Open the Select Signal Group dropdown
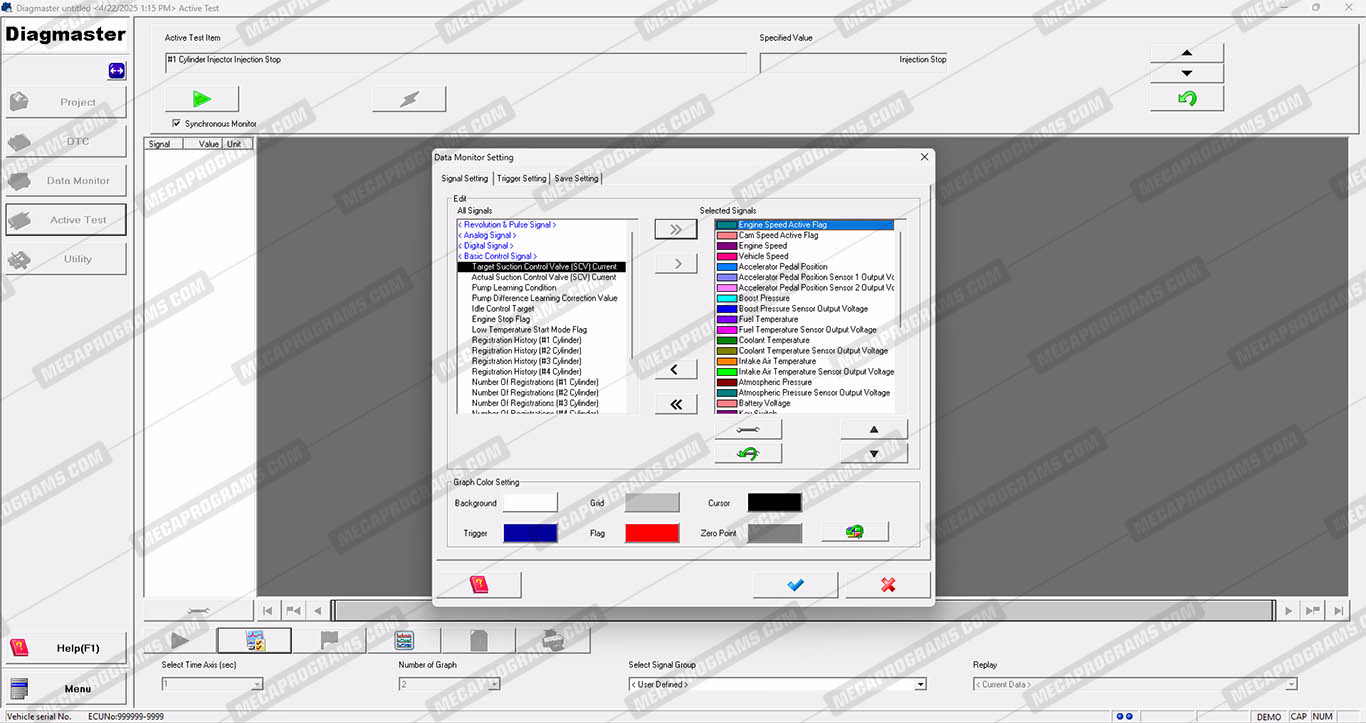The width and height of the screenshot is (1366, 723). (x=920, y=685)
